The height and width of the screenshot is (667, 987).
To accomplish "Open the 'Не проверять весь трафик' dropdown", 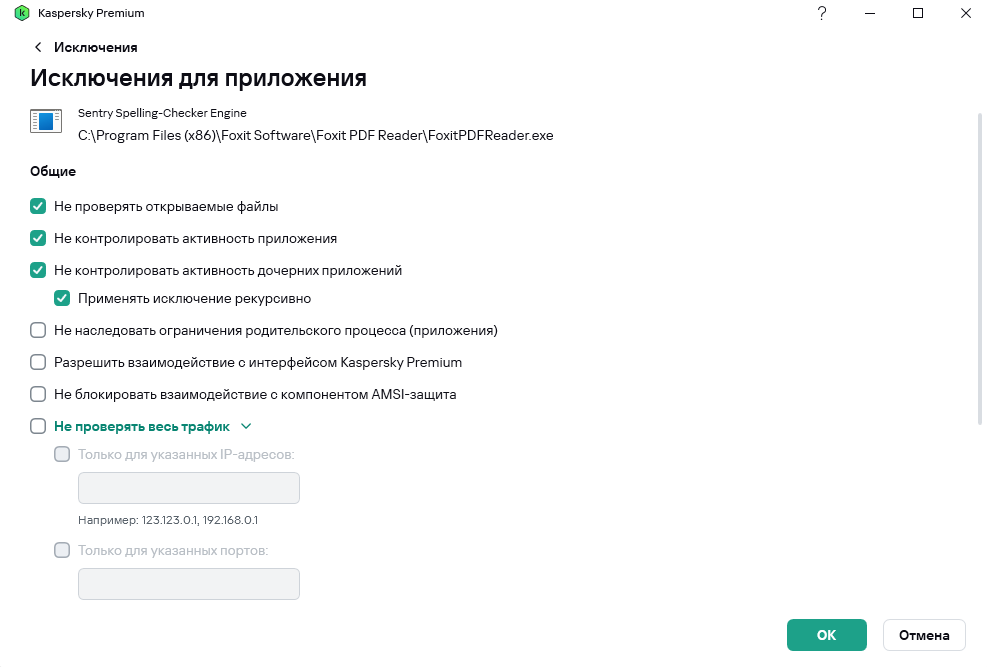I will pyautogui.click(x=246, y=426).
